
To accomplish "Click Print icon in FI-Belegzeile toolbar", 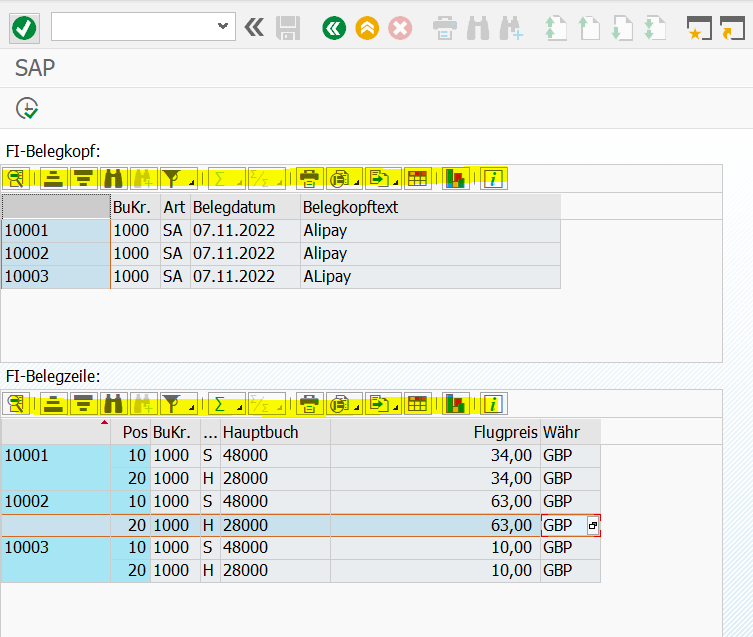I will tap(310, 404).
